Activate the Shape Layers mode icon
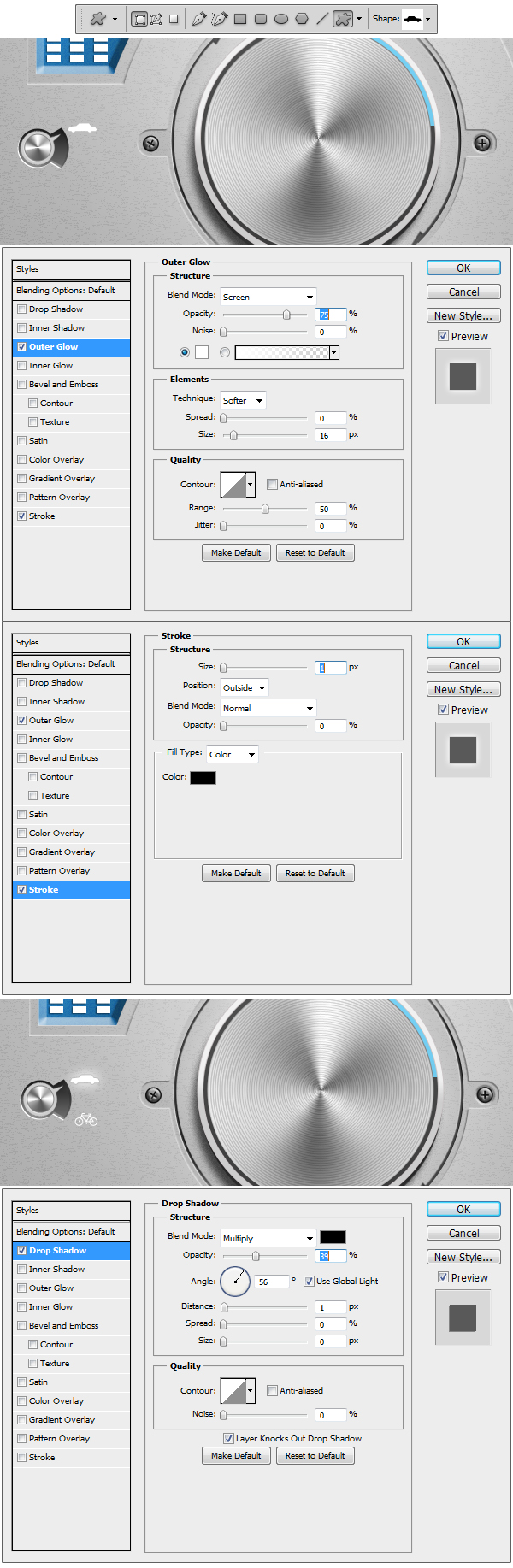 point(139,19)
